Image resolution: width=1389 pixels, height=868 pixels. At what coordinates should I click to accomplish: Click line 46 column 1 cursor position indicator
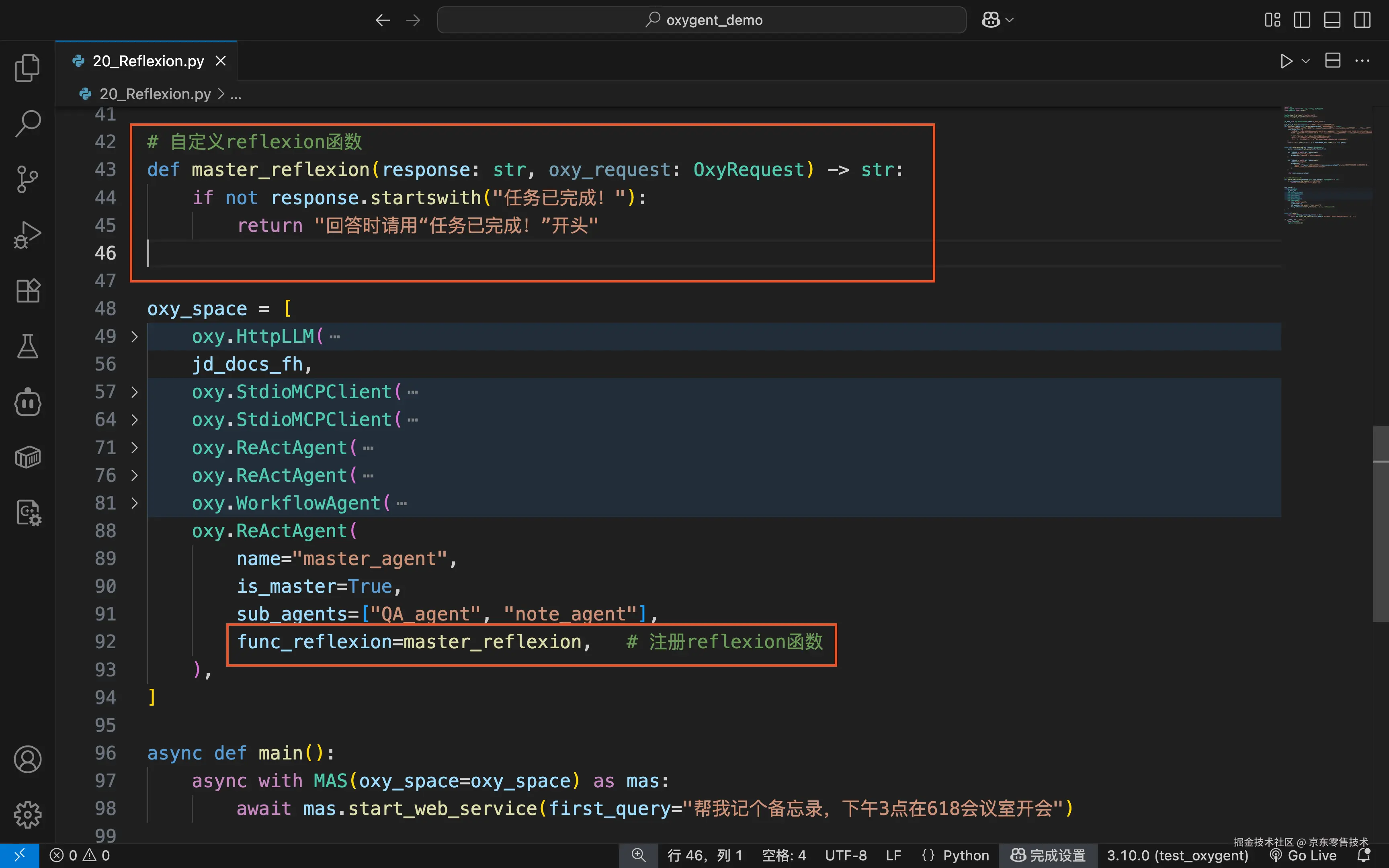[x=705, y=856]
